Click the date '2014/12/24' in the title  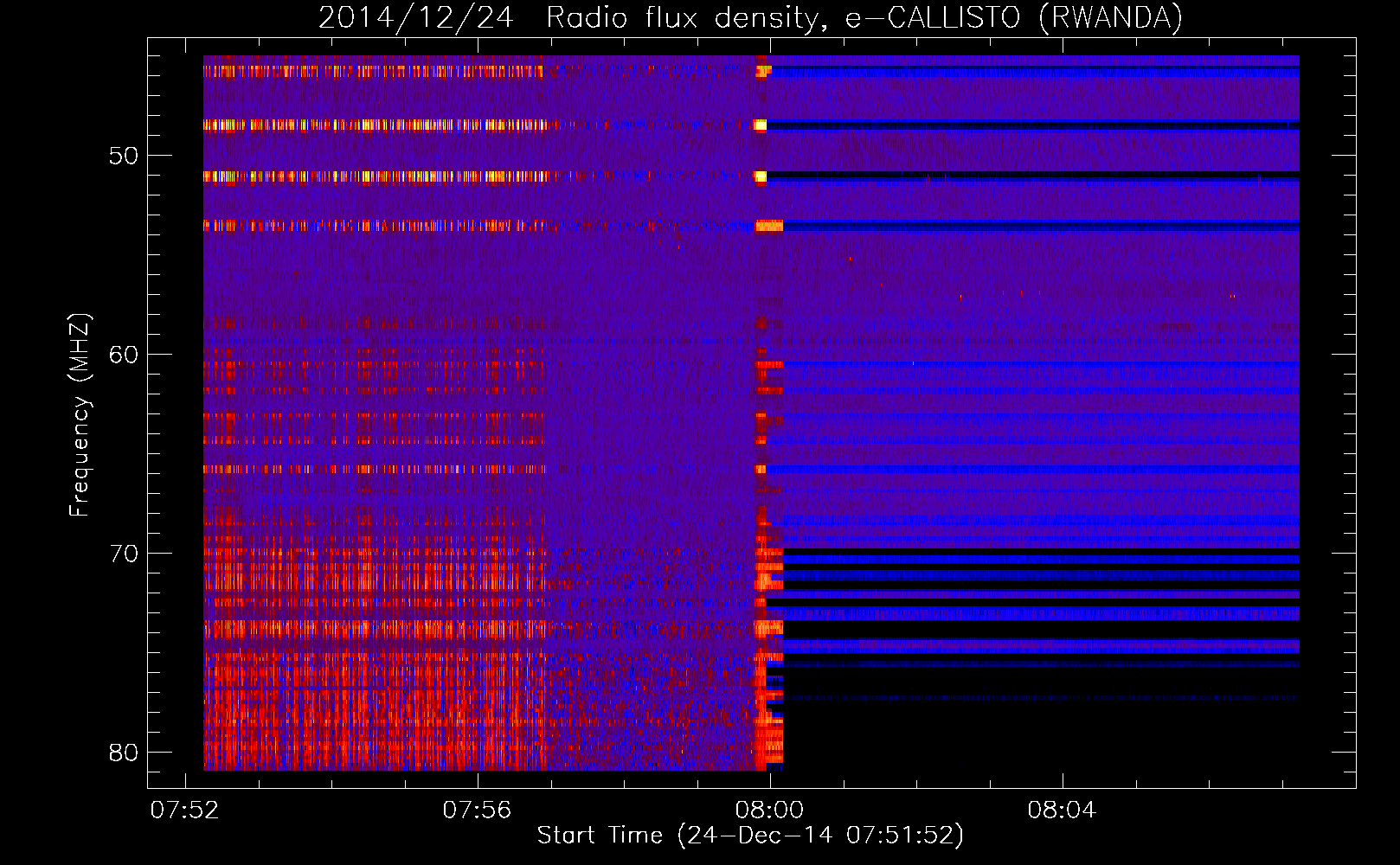416,17
